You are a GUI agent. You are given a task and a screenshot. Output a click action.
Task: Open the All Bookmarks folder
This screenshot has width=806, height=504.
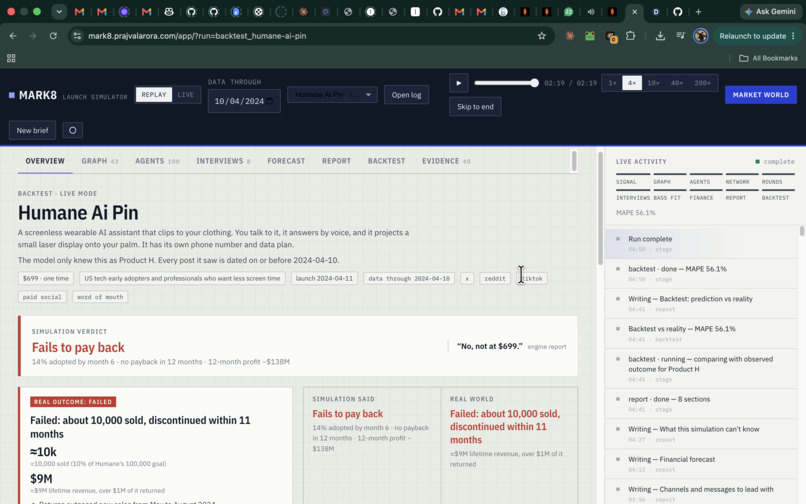pyautogui.click(x=768, y=58)
